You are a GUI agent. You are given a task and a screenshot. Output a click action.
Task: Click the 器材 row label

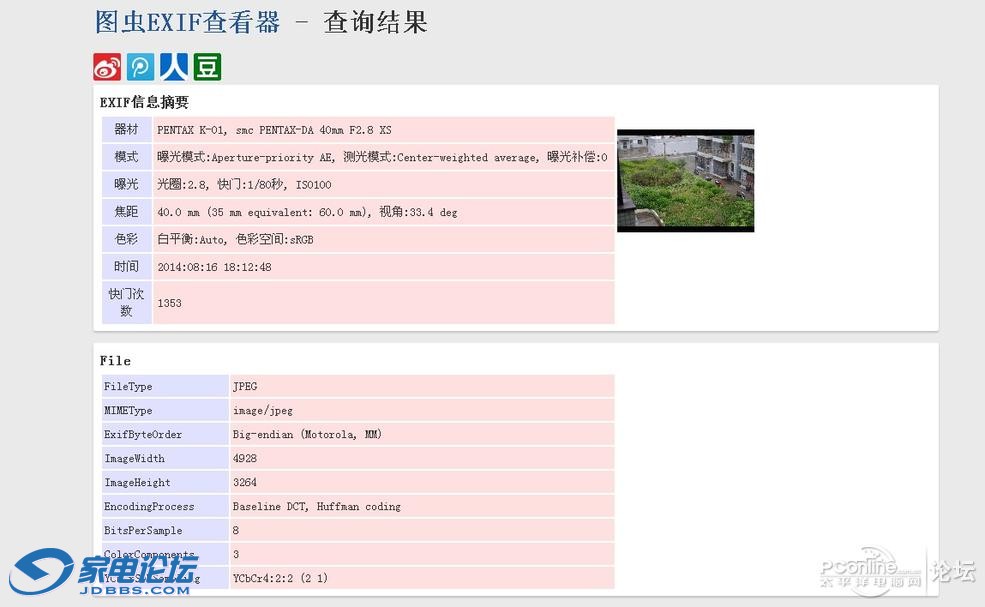(x=126, y=130)
